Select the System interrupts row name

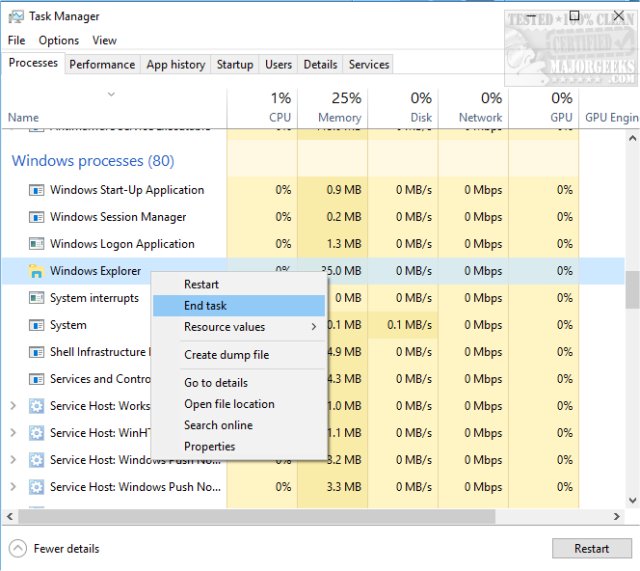click(94, 298)
